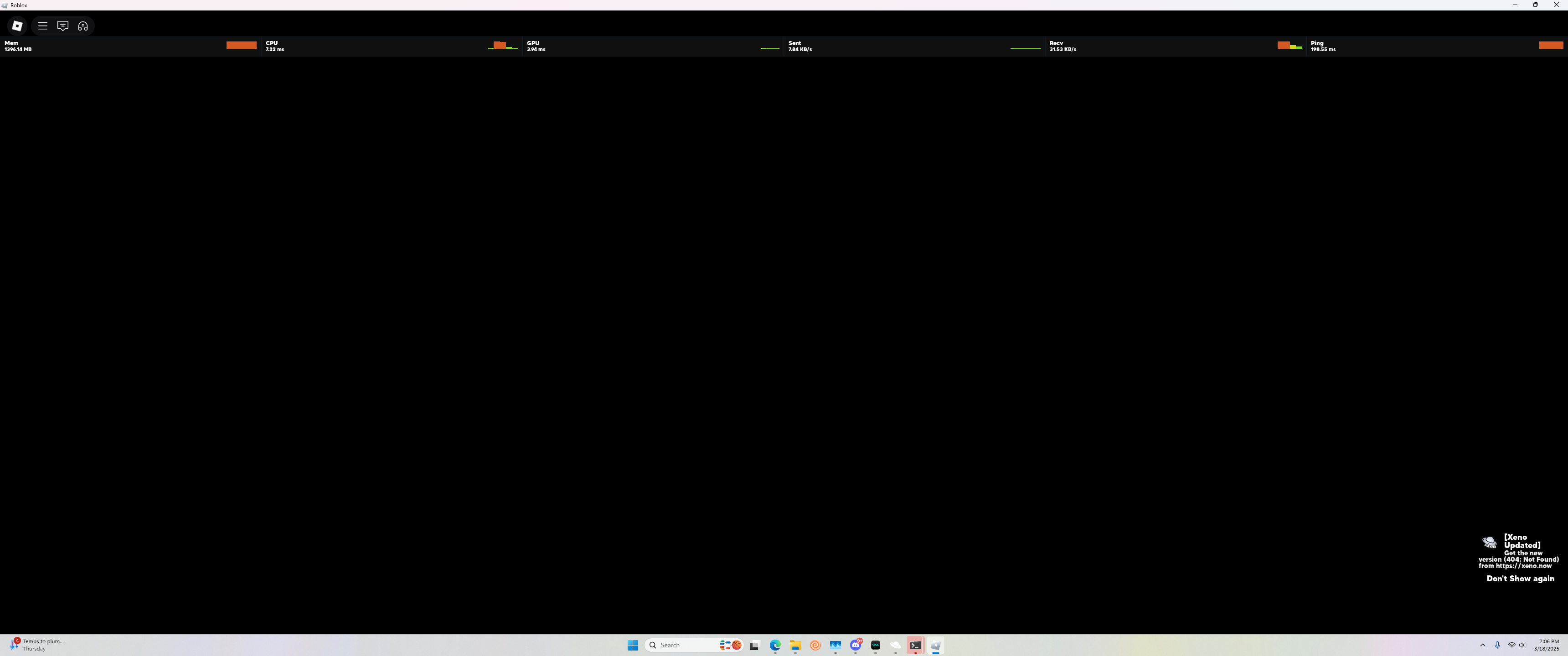This screenshot has height=656, width=1568.
Task: Open Task View from the taskbar
Action: click(x=755, y=645)
